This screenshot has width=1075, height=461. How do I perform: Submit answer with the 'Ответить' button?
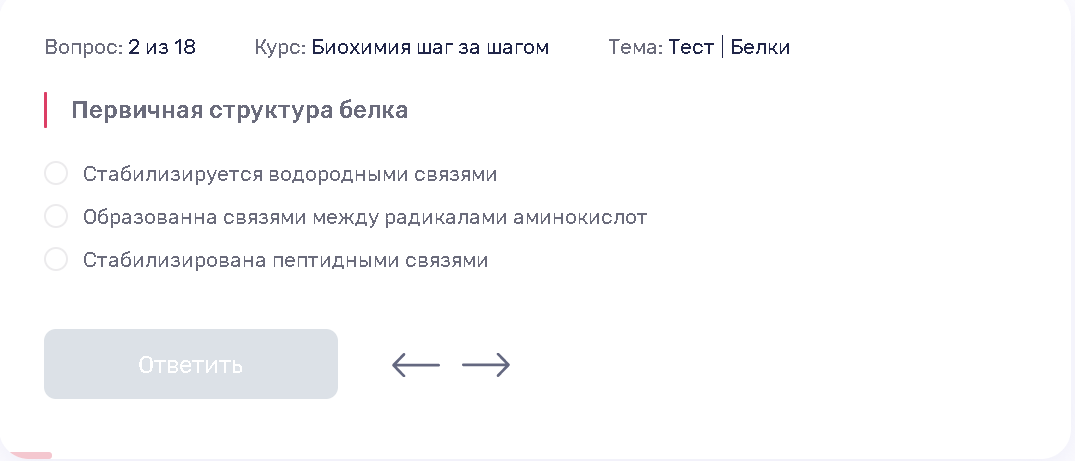tap(191, 364)
